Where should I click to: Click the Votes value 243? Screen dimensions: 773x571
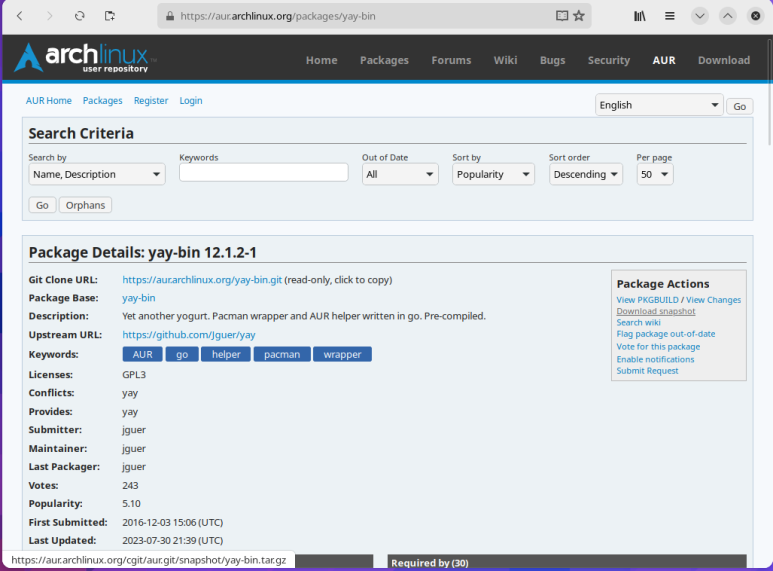pos(130,486)
